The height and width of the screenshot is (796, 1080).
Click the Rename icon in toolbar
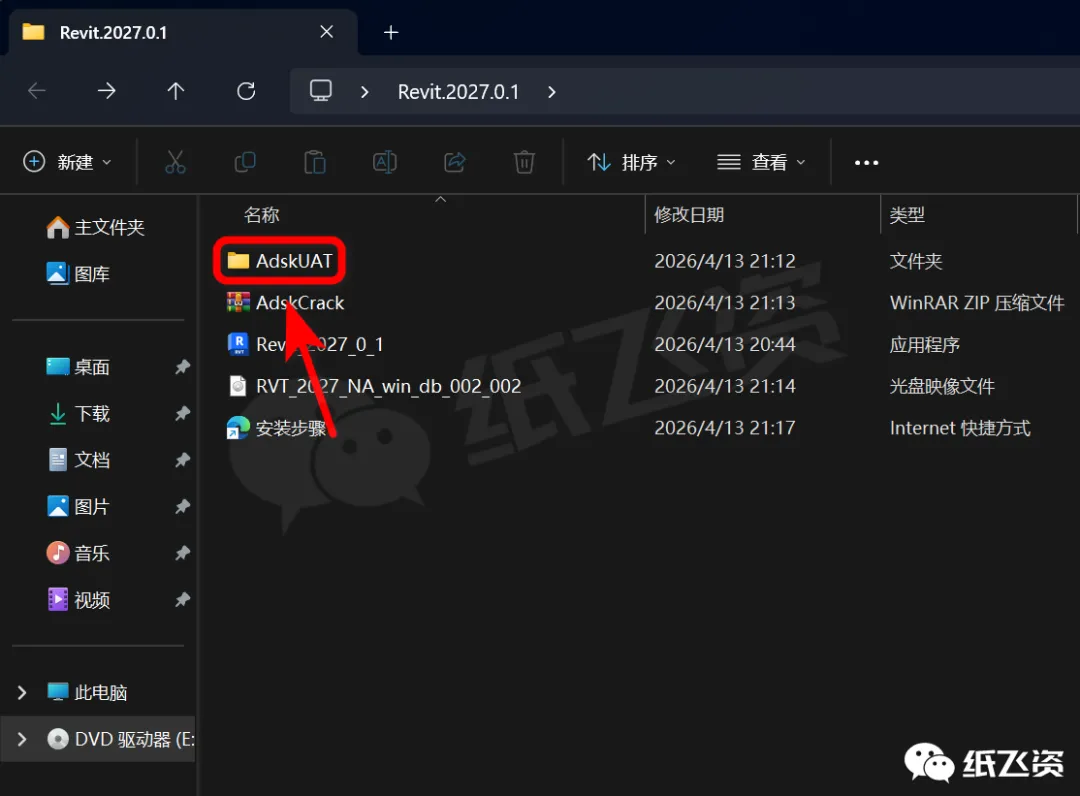(x=384, y=162)
